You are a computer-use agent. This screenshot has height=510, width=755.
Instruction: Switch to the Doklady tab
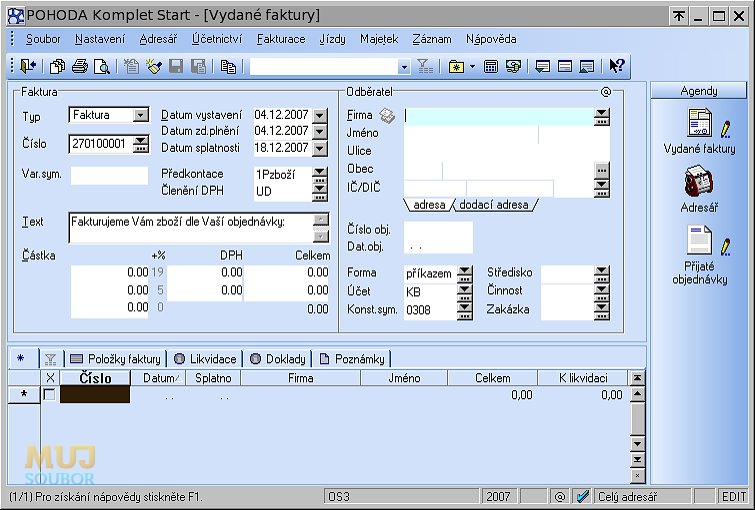(x=278, y=359)
